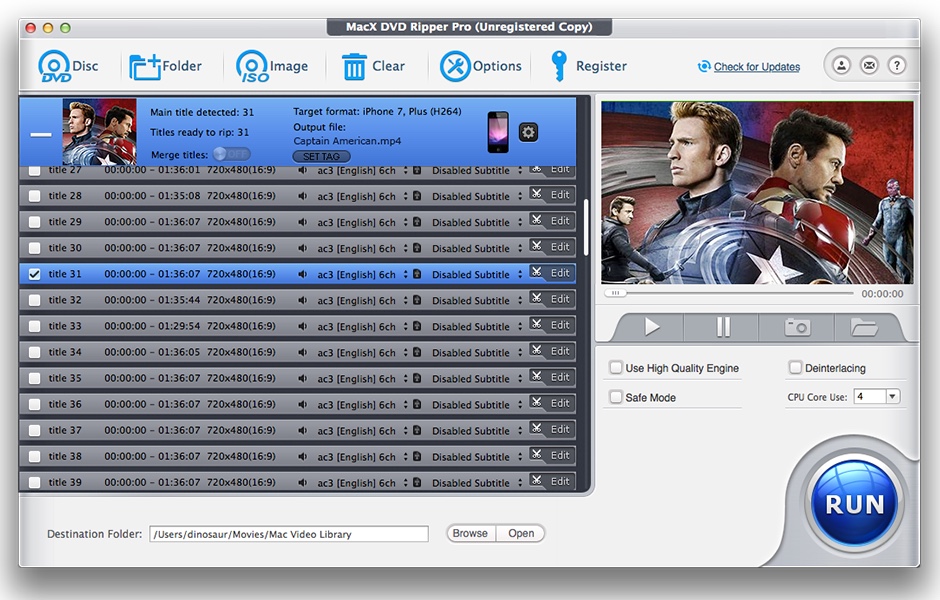Select the title 33 row text
This screenshot has height=600, width=940.
(65, 326)
